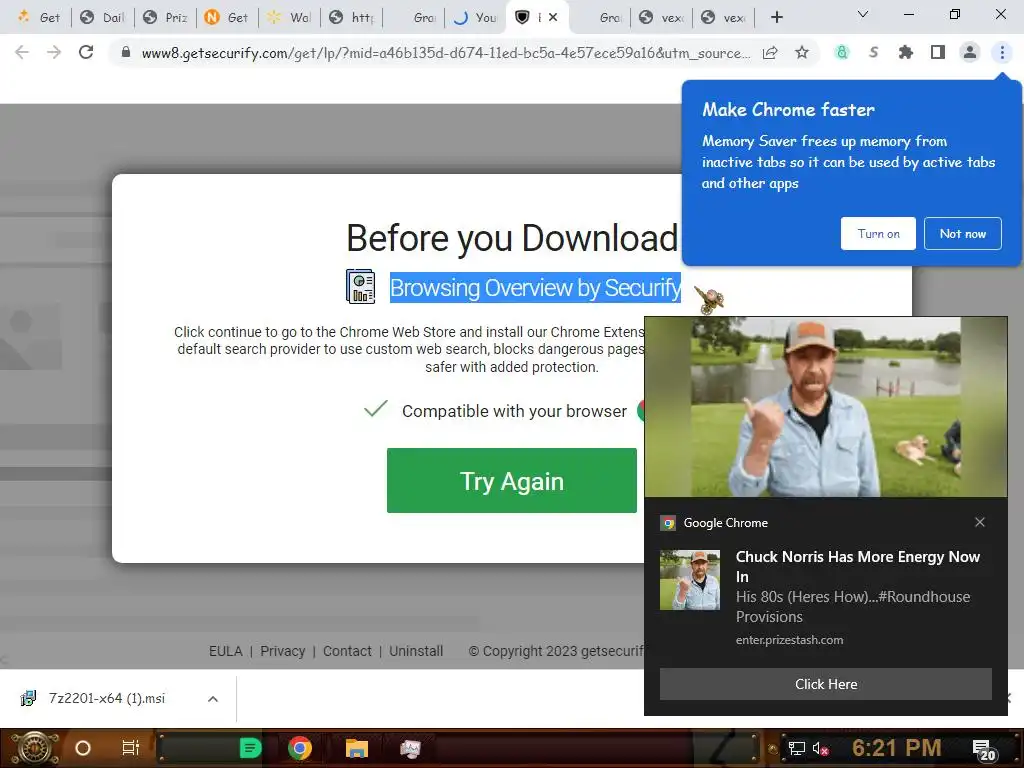Open a new tab with plus button
The width and height of the screenshot is (1024, 768).
(x=776, y=17)
